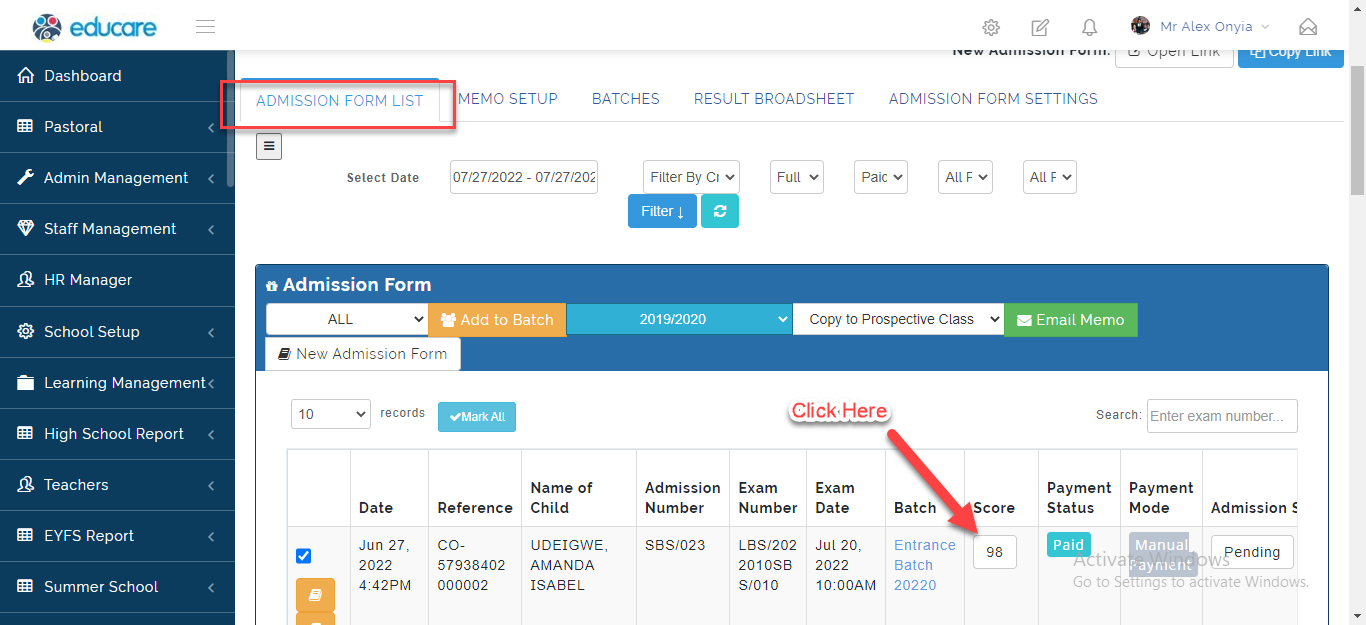Expand Admin Management sidebar submenu
The image size is (1366, 625).
pos(211,178)
